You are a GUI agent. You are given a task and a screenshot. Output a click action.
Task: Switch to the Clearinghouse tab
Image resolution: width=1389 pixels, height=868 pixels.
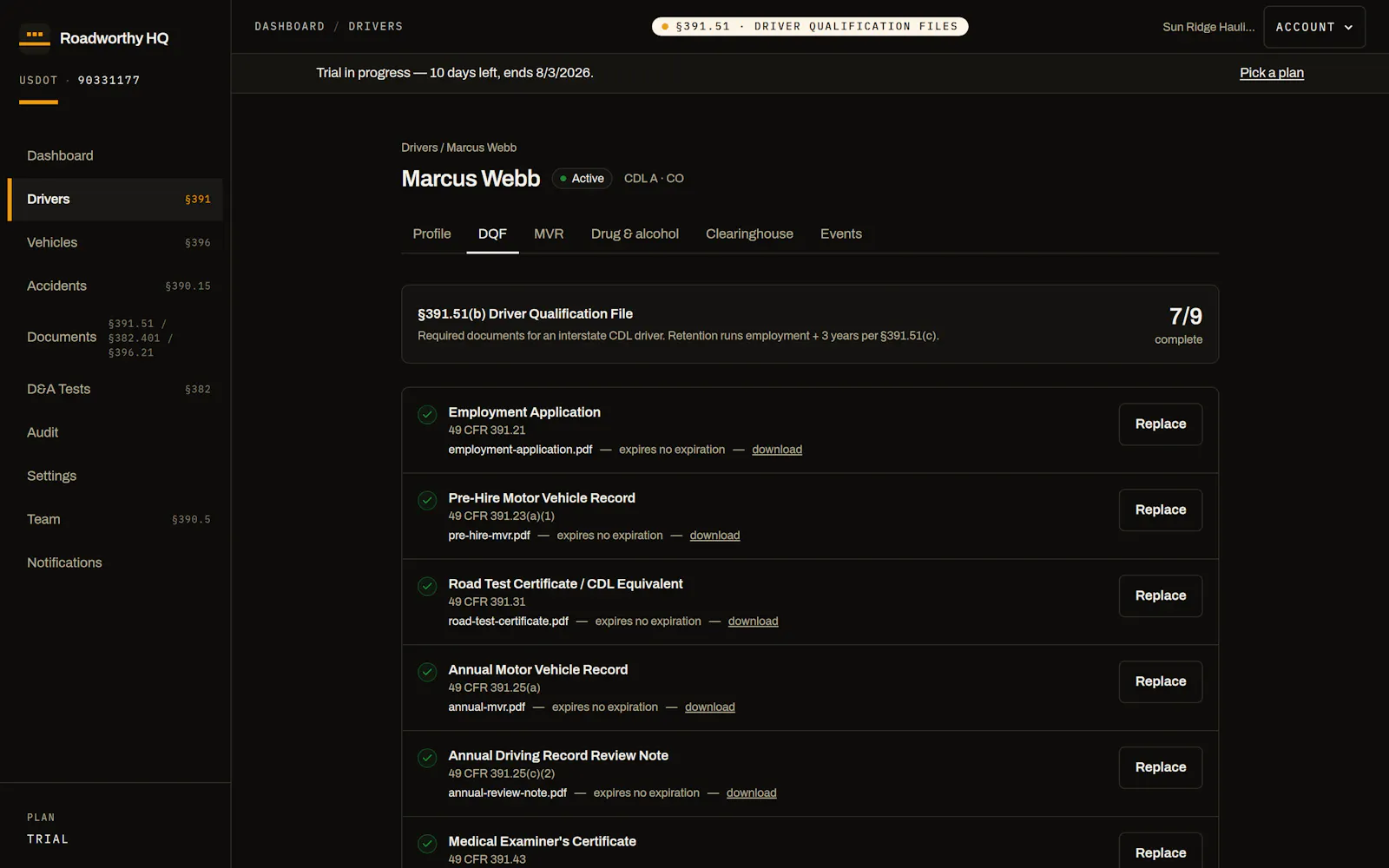pyautogui.click(x=749, y=234)
